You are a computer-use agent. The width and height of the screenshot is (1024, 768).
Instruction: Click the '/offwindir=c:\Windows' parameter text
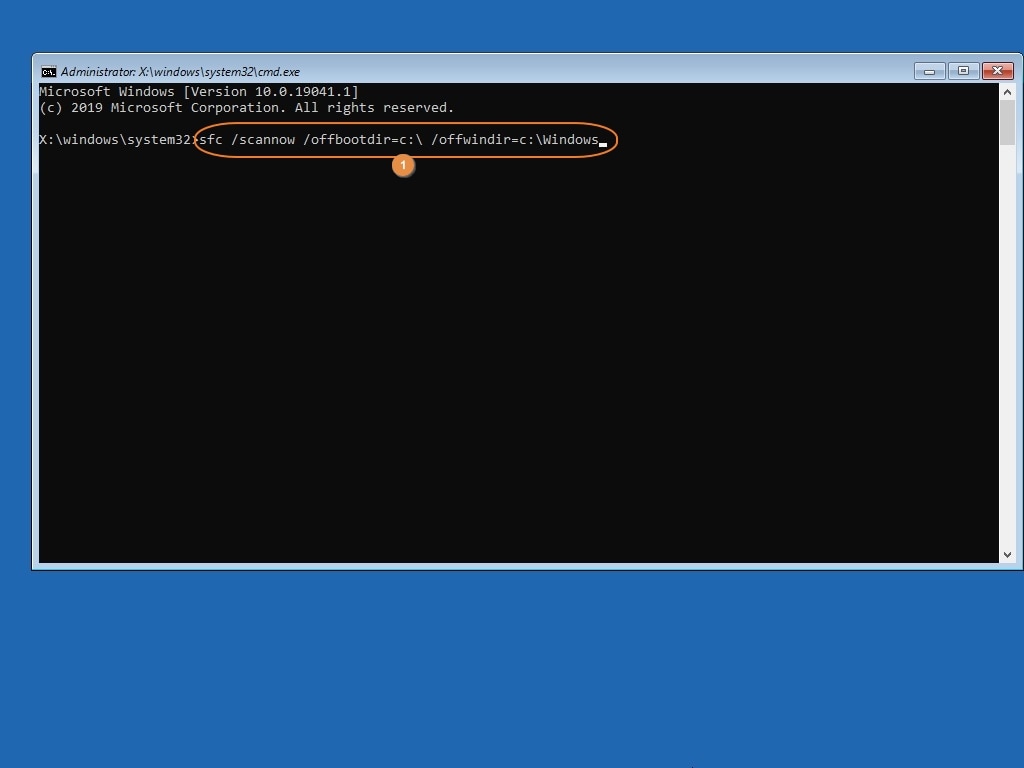tap(515, 140)
